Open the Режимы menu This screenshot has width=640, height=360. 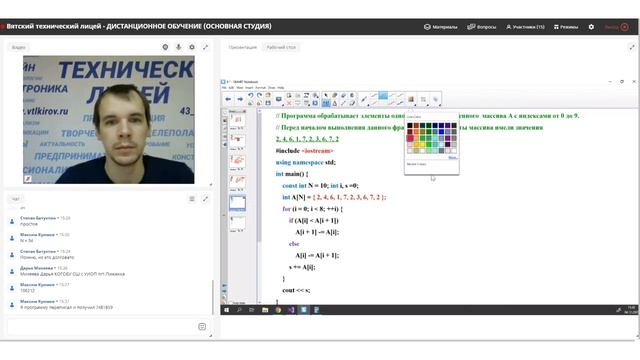pyautogui.click(x=566, y=27)
